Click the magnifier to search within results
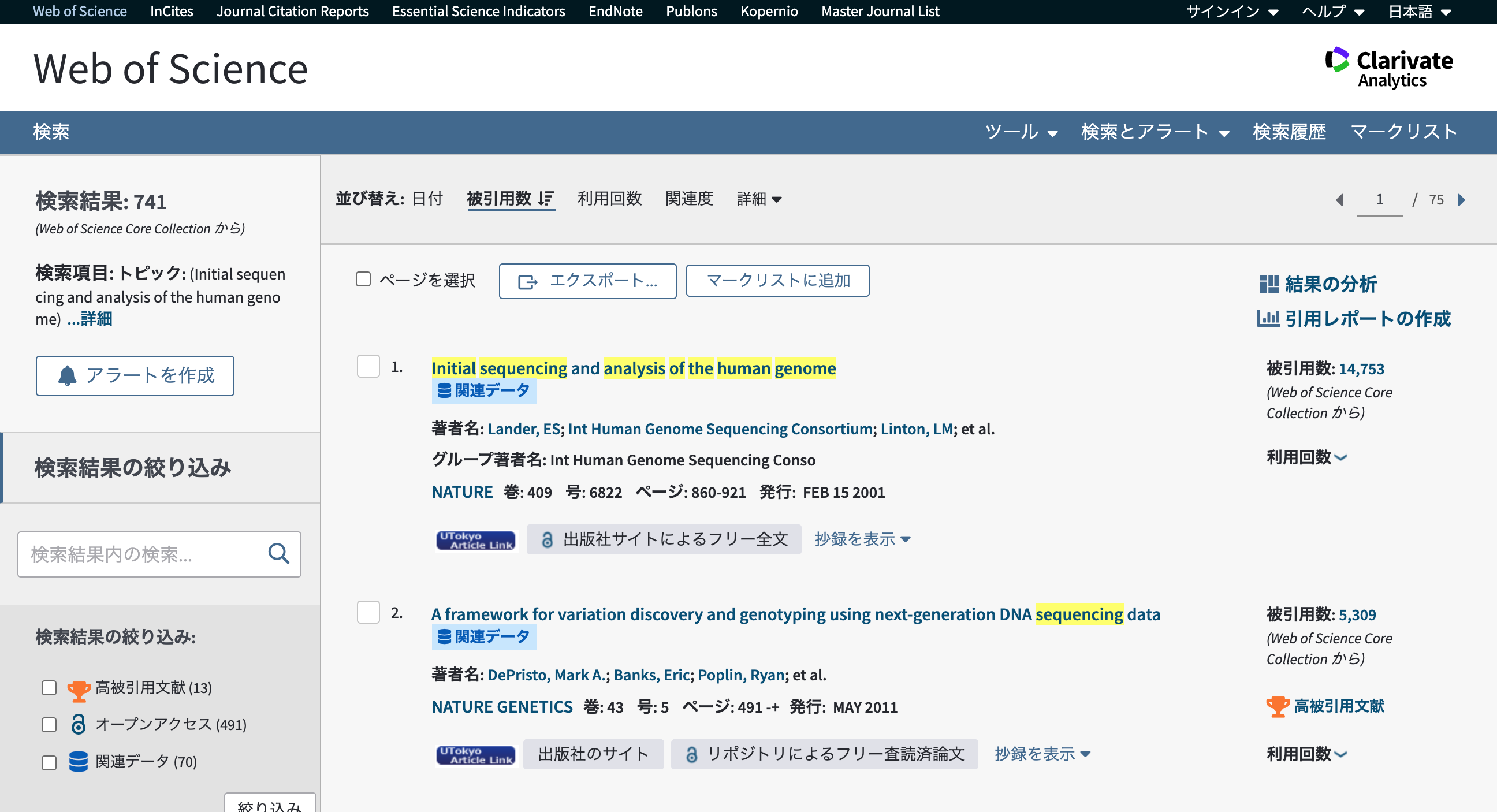 (279, 554)
